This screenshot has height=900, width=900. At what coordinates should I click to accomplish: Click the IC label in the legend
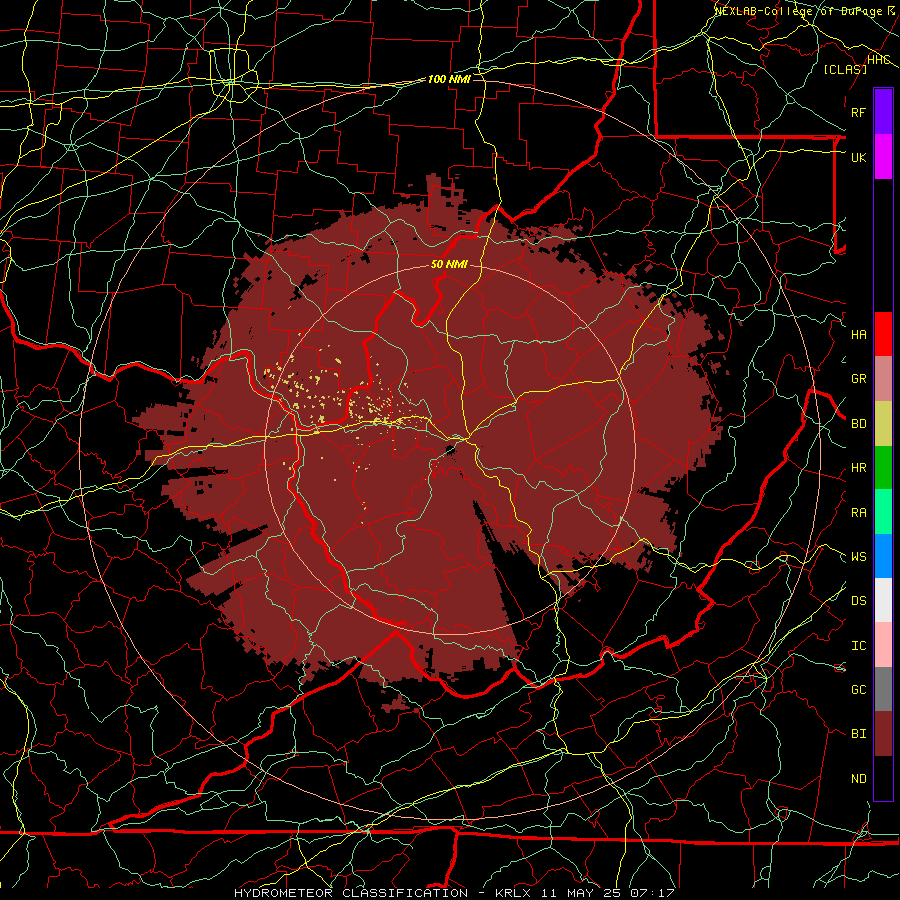point(858,646)
